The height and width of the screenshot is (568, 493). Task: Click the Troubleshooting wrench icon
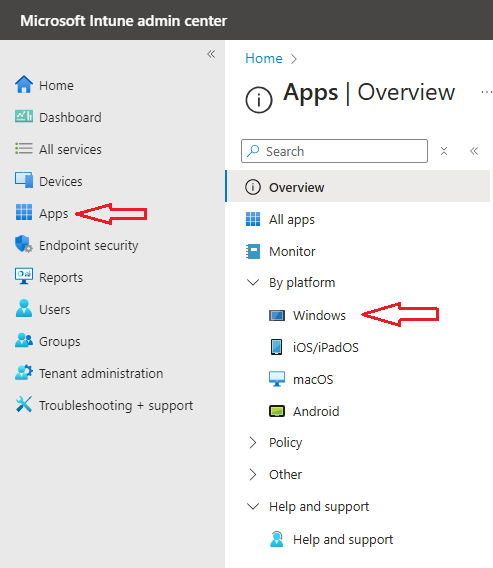[x=24, y=404]
